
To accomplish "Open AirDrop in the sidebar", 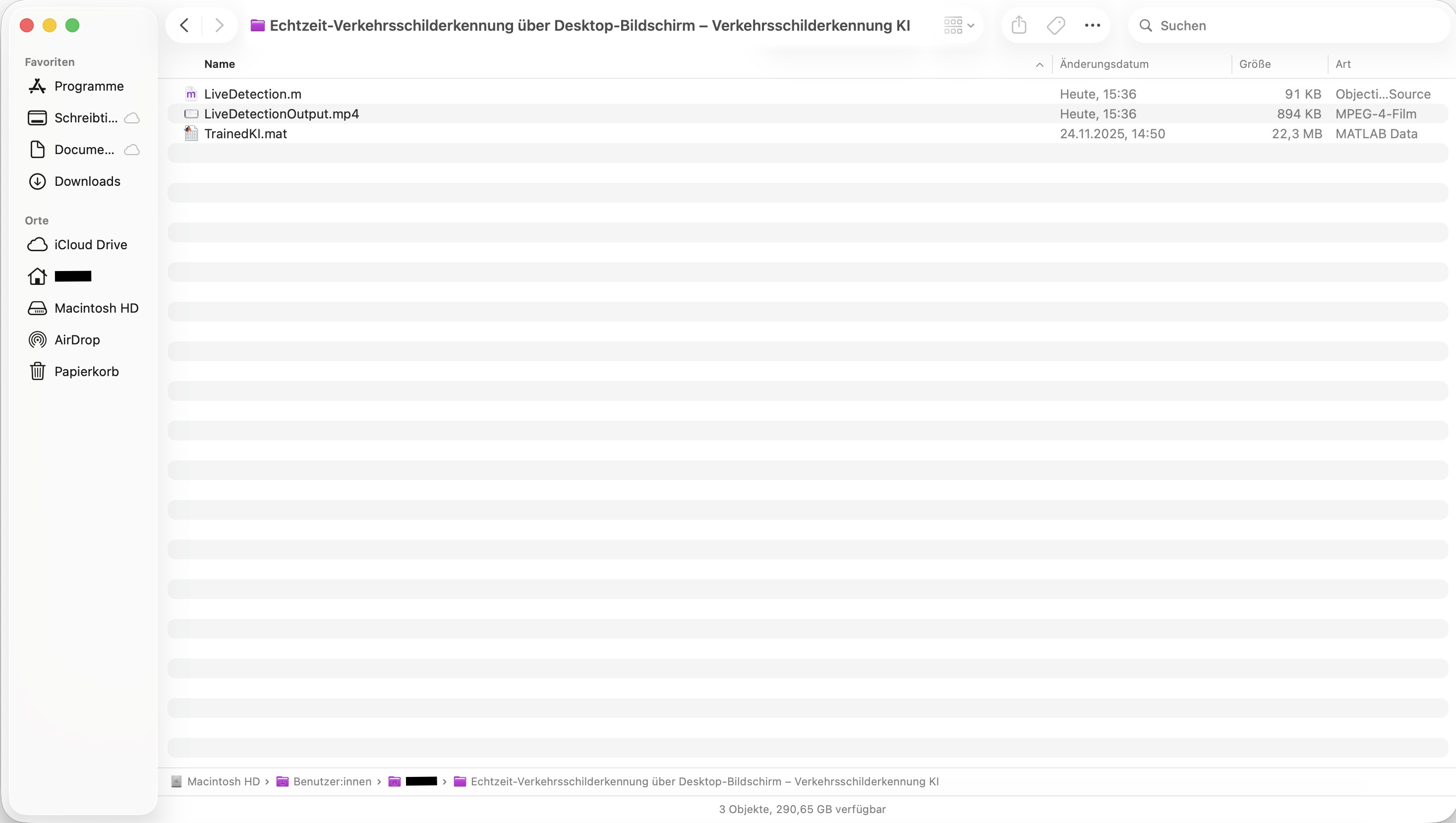I will coord(77,340).
